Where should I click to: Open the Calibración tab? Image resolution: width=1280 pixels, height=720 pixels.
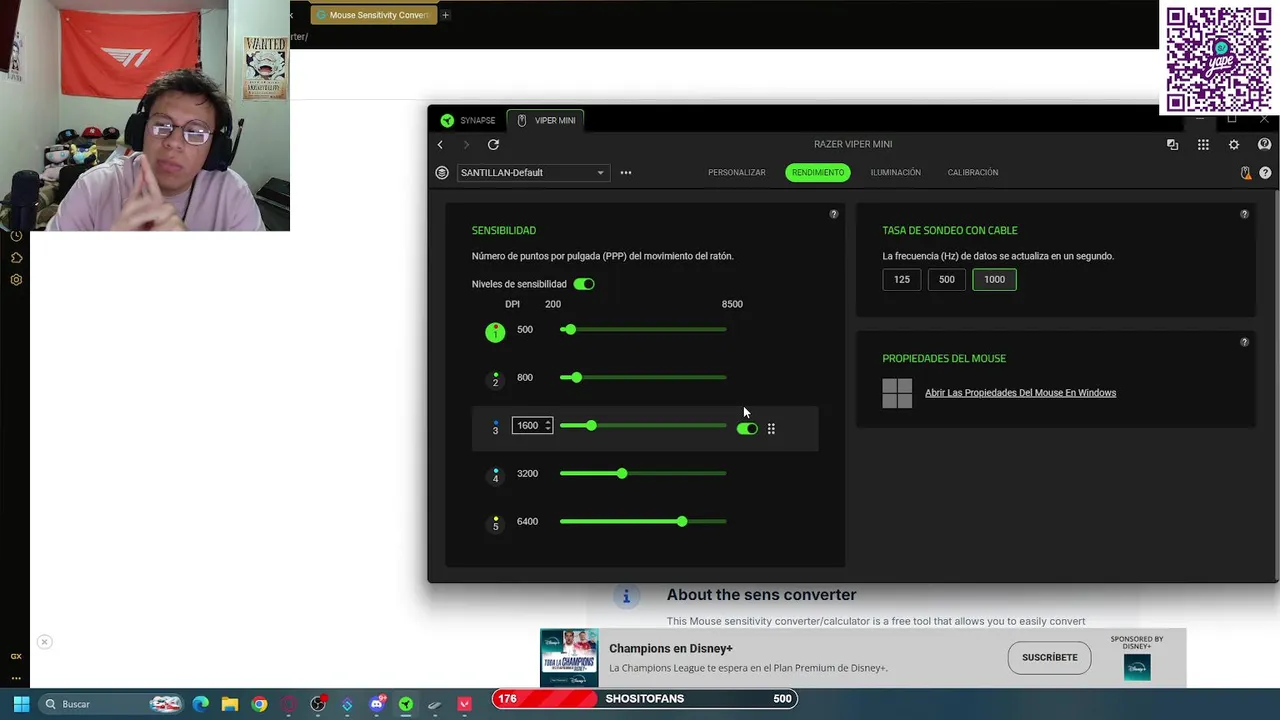[973, 173]
